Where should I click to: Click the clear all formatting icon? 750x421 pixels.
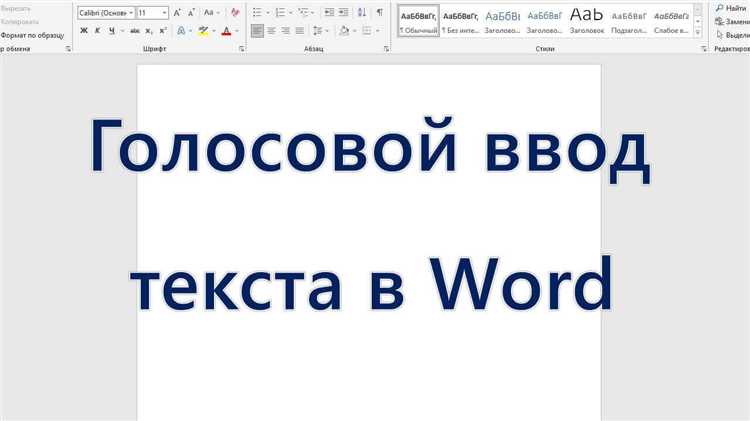click(x=235, y=13)
